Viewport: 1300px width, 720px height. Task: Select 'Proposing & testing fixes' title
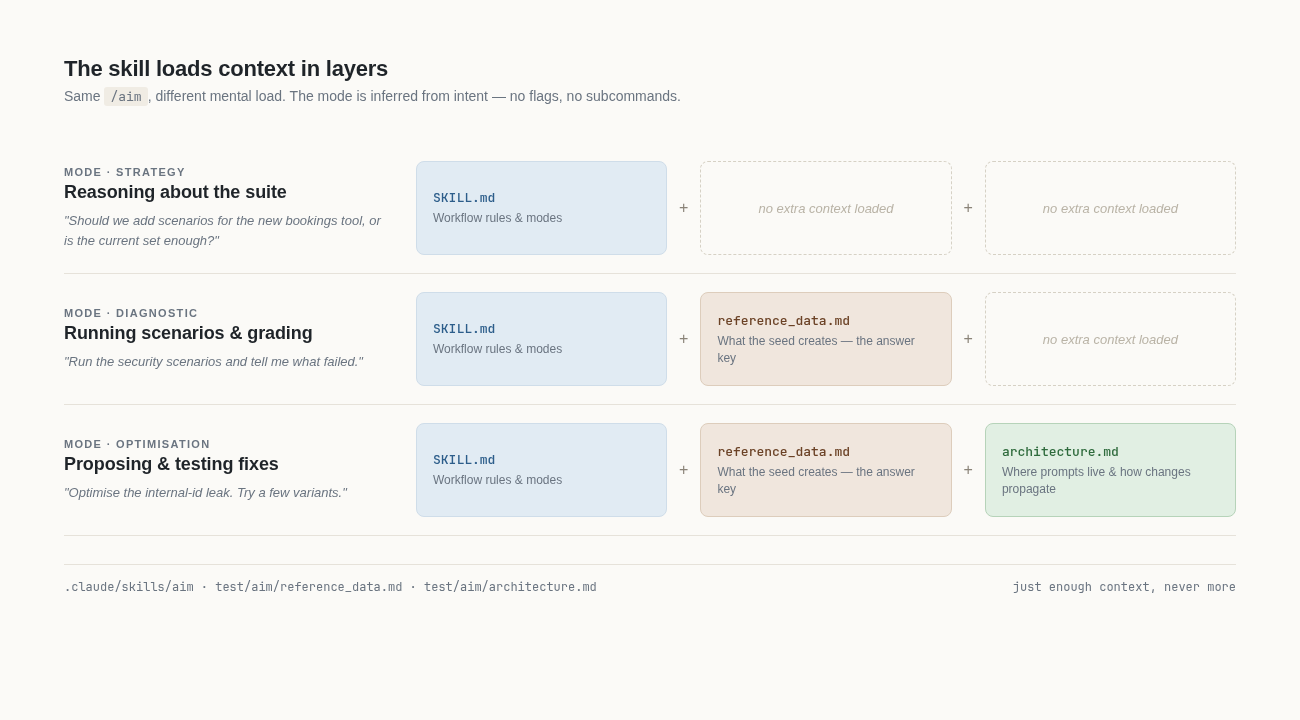pos(171,464)
